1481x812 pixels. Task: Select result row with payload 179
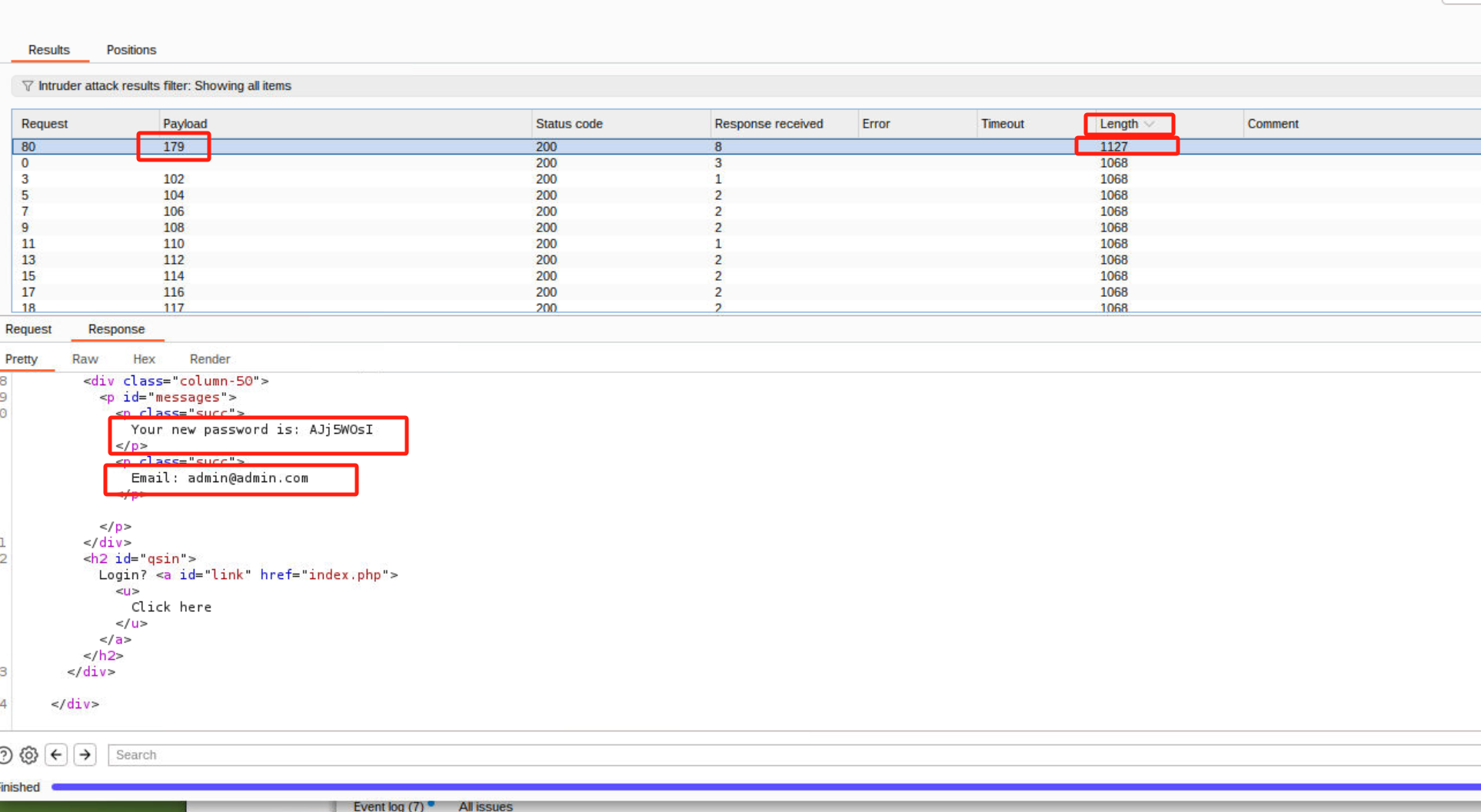pyautogui.click(x=746, y=147)
